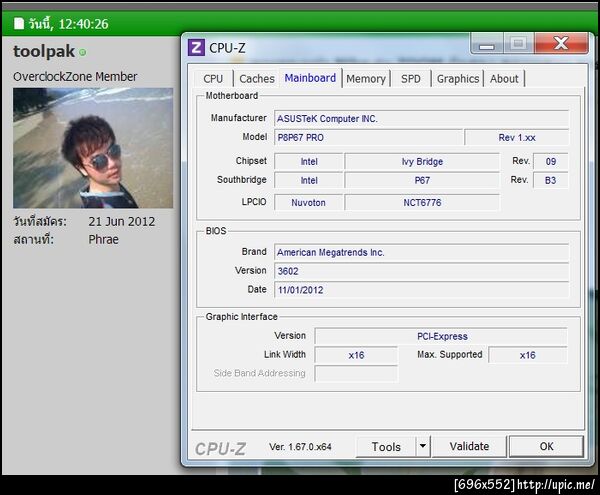Click the forum post document icon
The height and width of the screenshot is (495, 600).
point(19,23)
